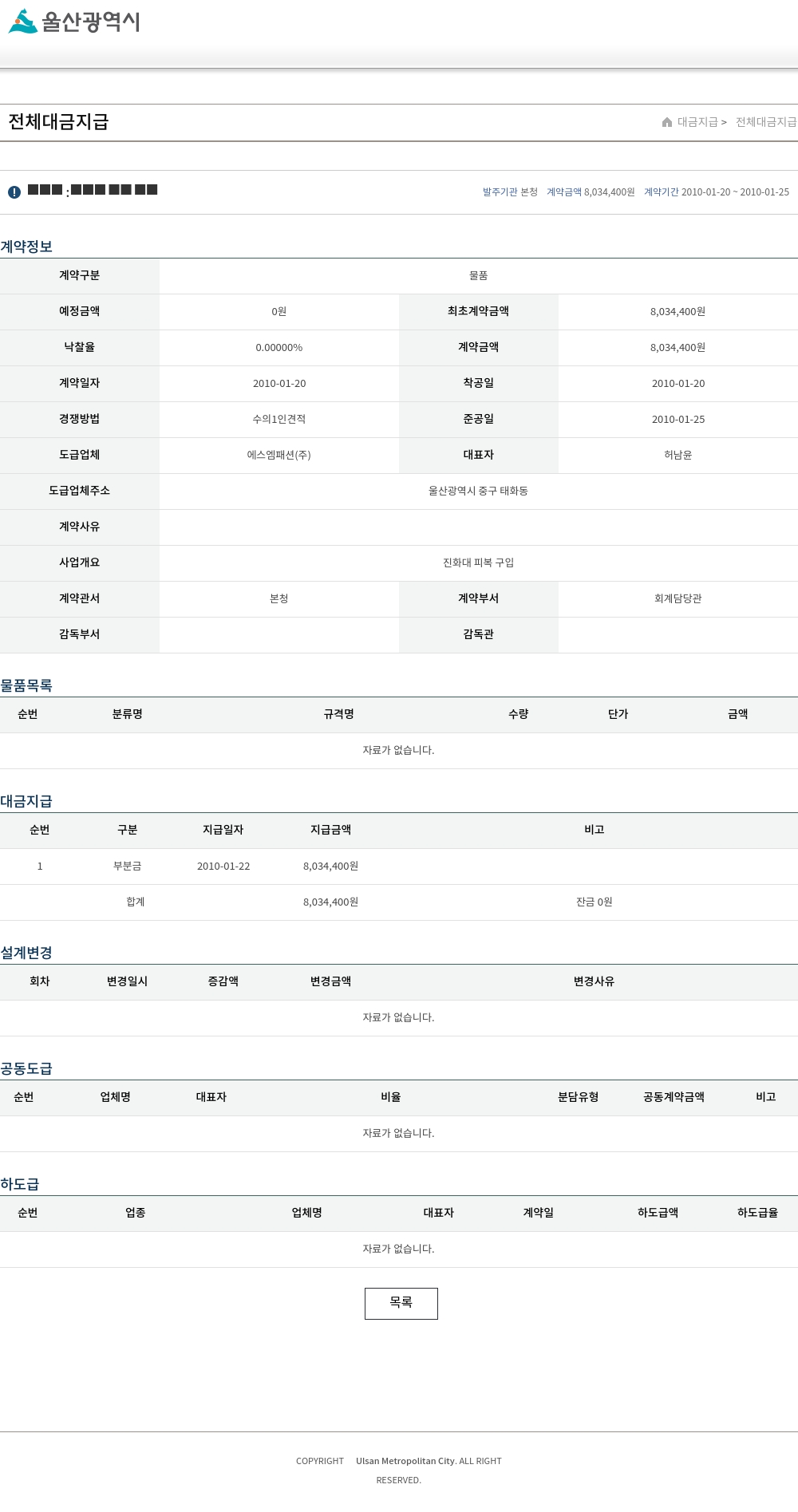798x1512 pixels.
Task: Open the 대금지급 breadcrumb link
Action: [697, 122]
